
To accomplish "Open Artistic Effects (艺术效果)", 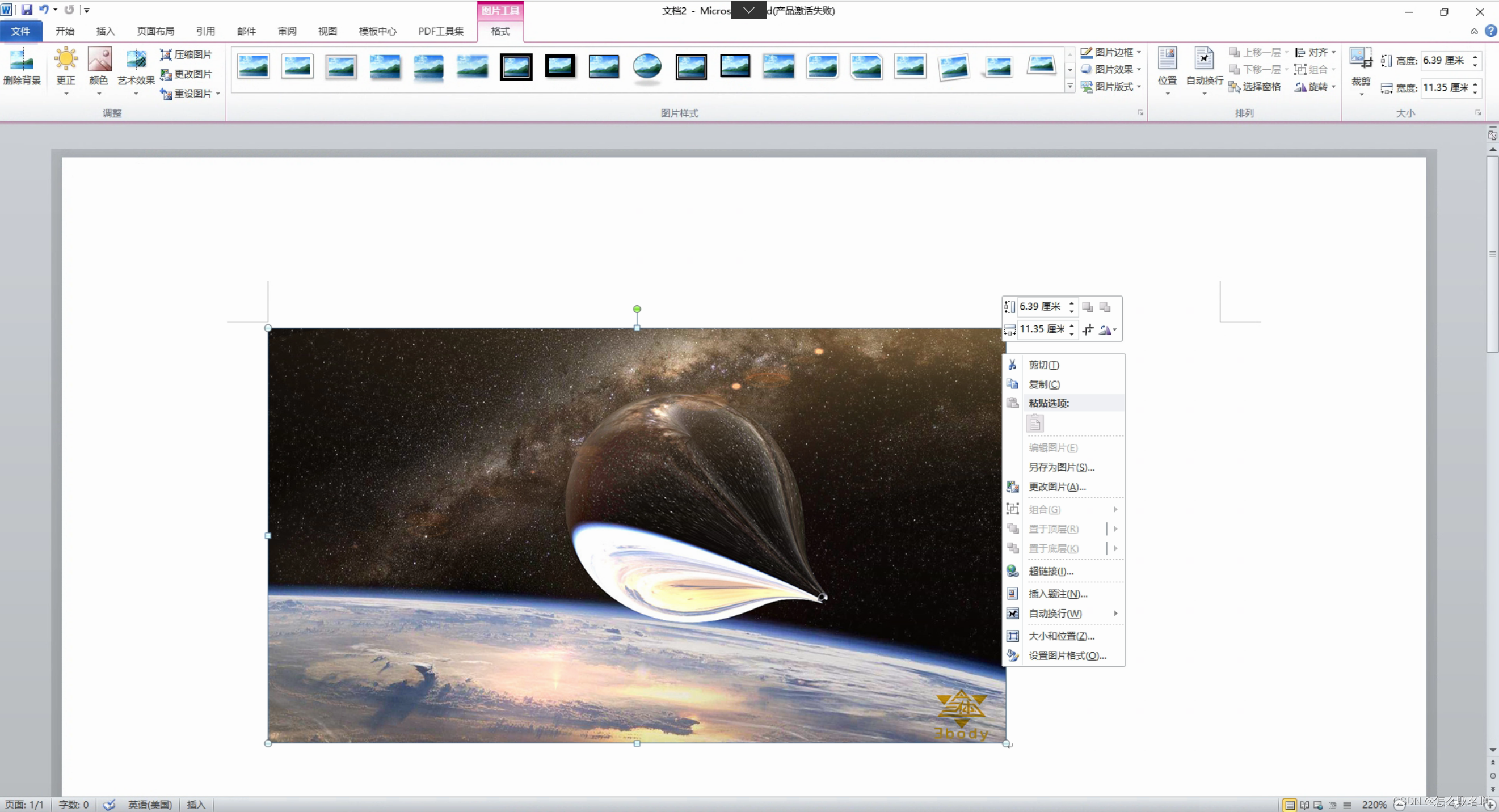I will 136,61.
